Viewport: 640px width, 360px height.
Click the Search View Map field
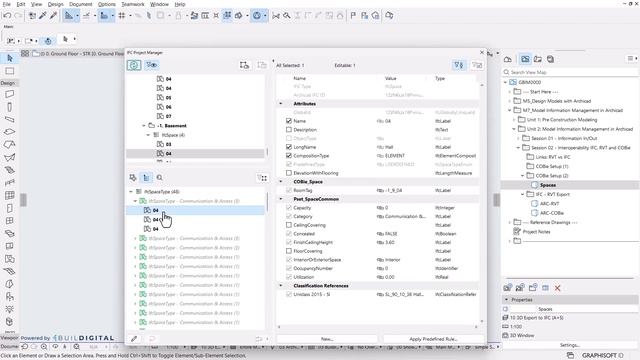[x=570, y=72]
